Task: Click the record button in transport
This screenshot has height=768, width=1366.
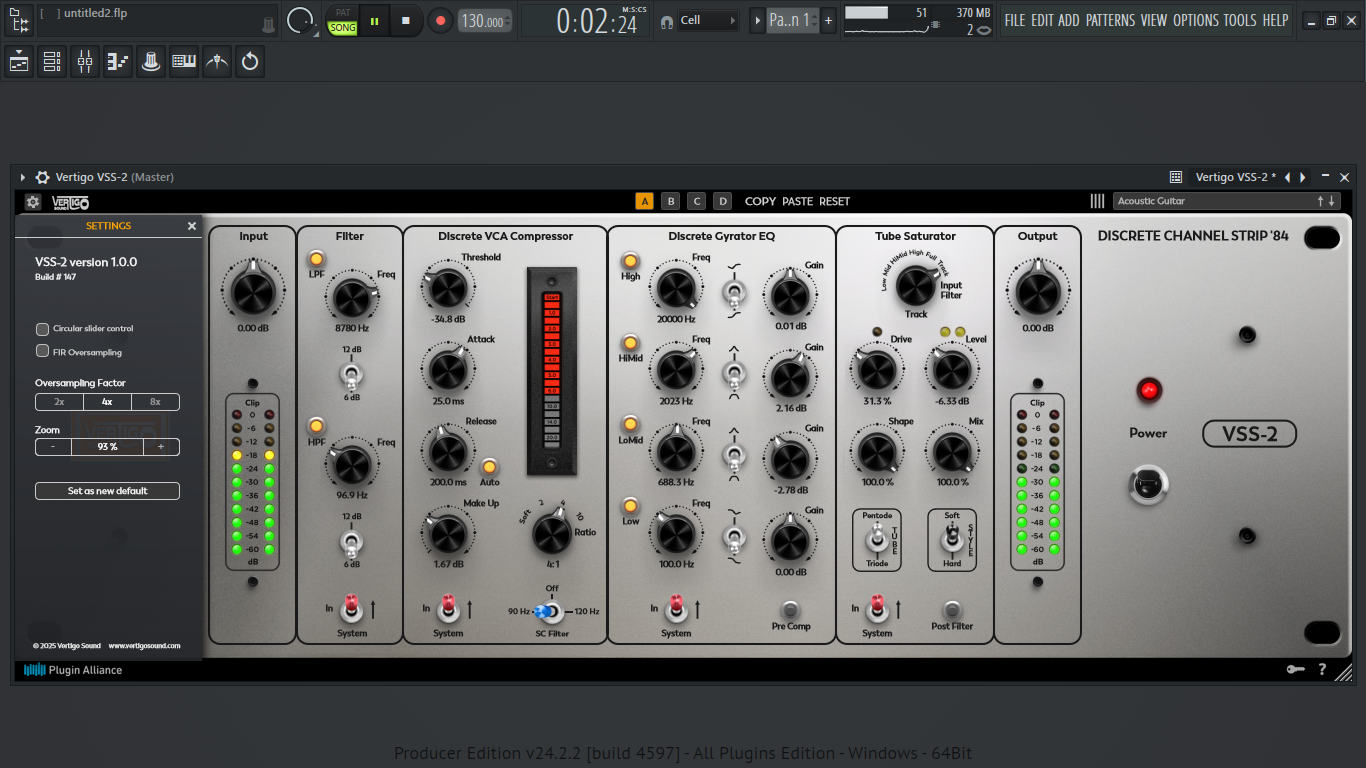Action: click(x=440, y=20)
